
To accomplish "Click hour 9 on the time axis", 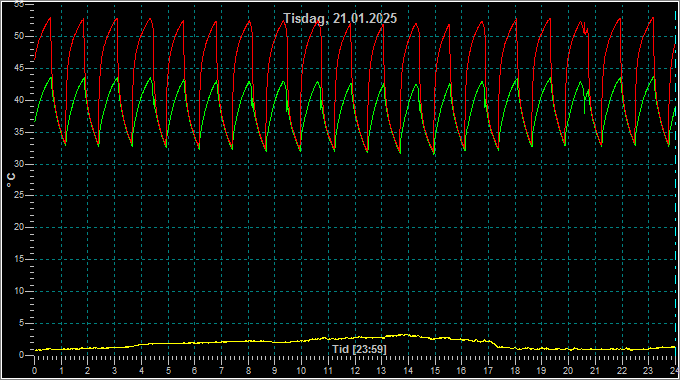I will [275, 371].
